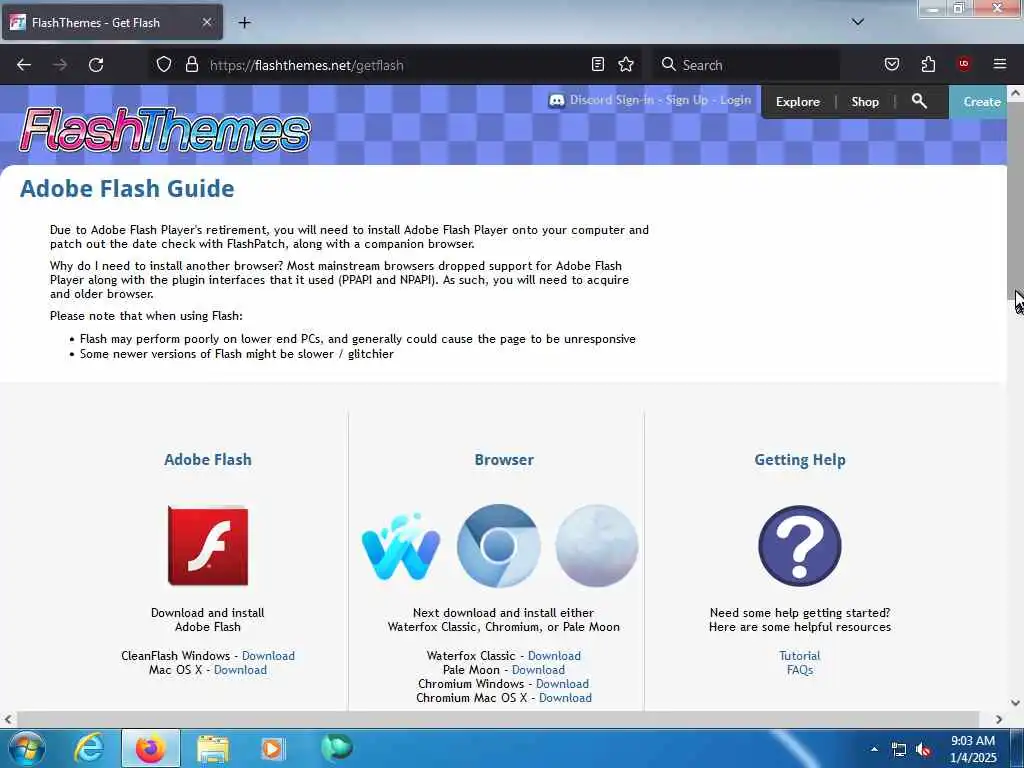Click the Waterfox logo image

pyautogui.click(x=401, y=546)
